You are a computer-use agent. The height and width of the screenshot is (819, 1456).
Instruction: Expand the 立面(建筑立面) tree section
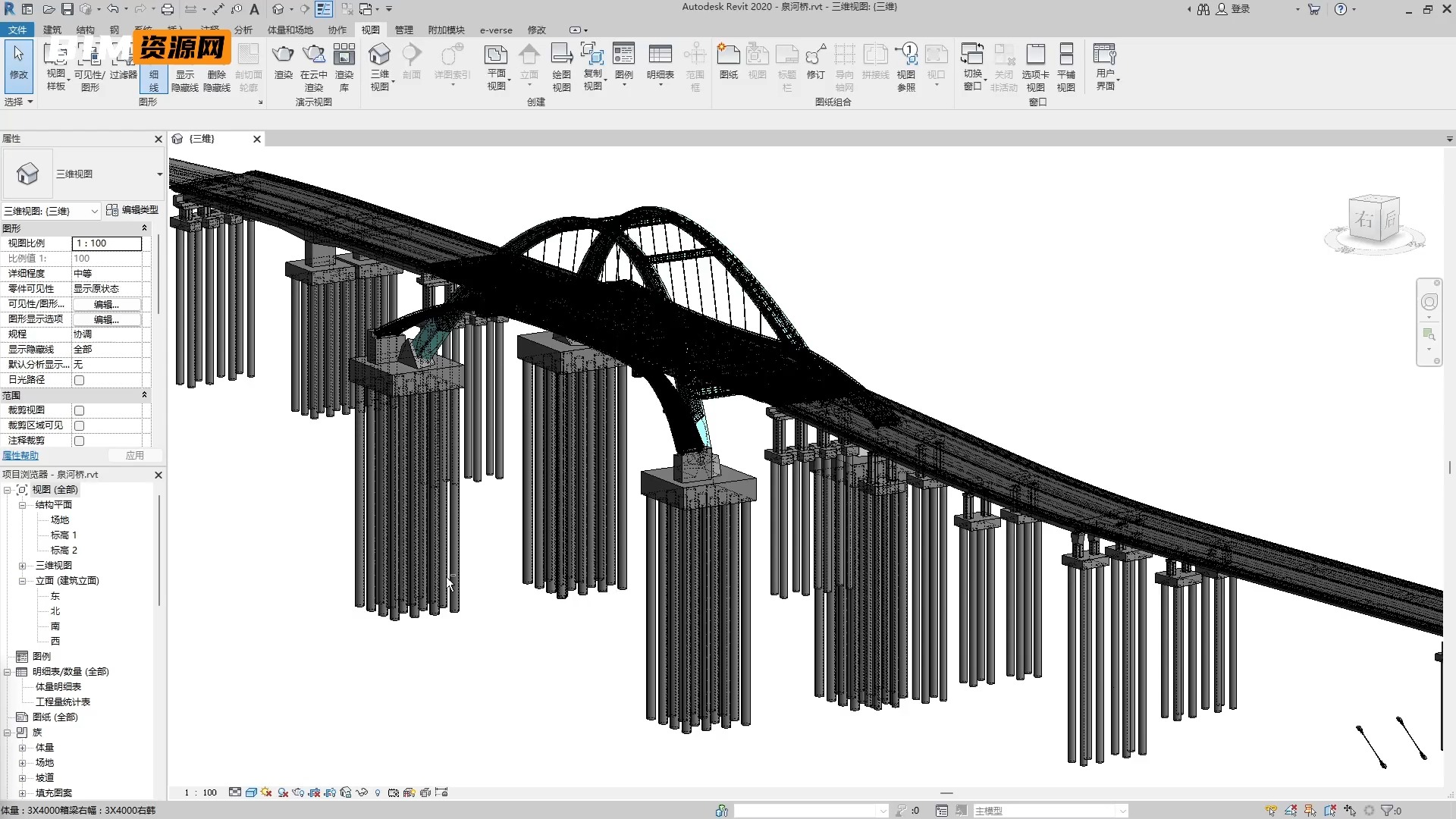[x=22, y=580]
